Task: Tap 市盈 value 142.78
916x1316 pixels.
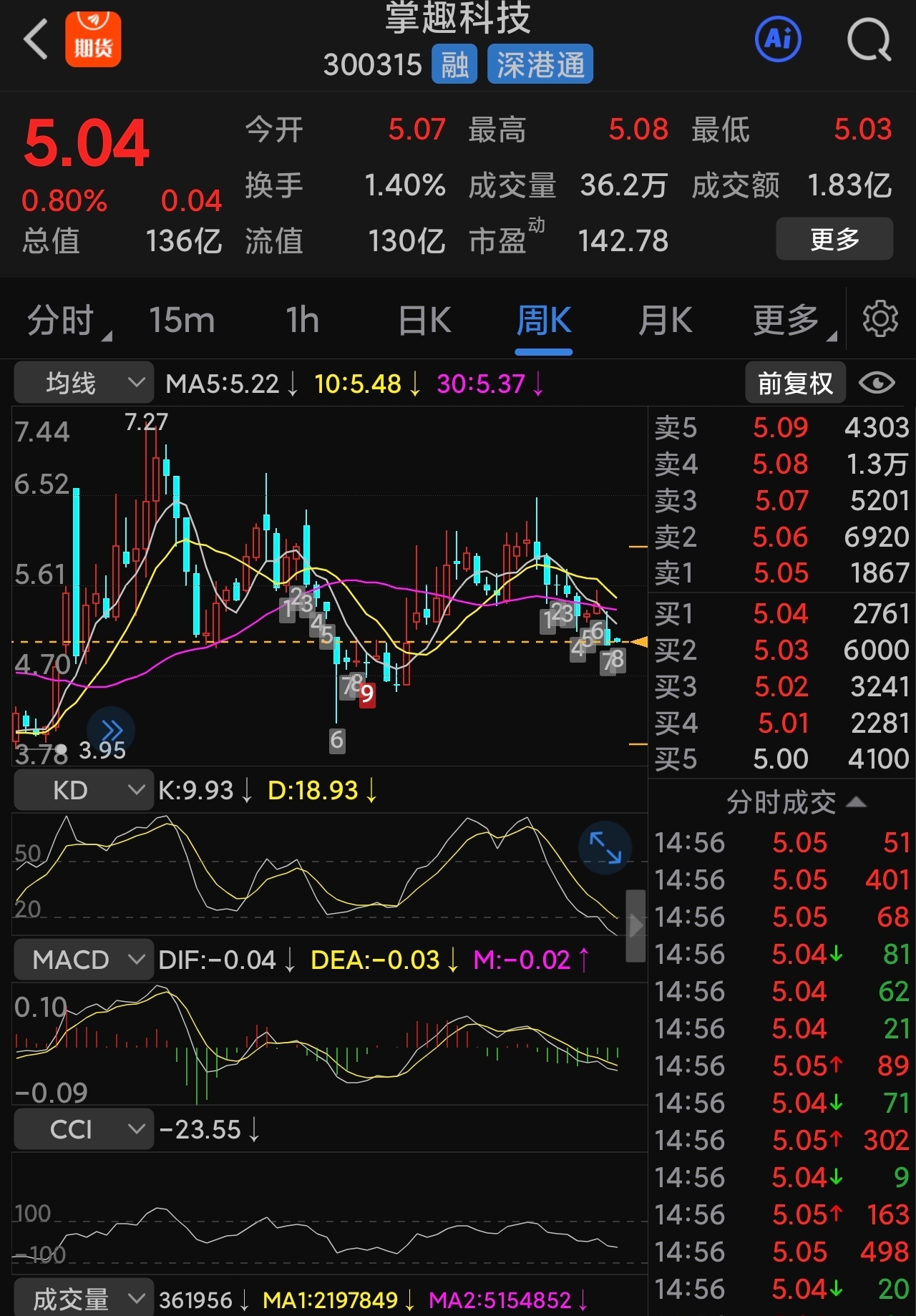Action: click(623, 241)
